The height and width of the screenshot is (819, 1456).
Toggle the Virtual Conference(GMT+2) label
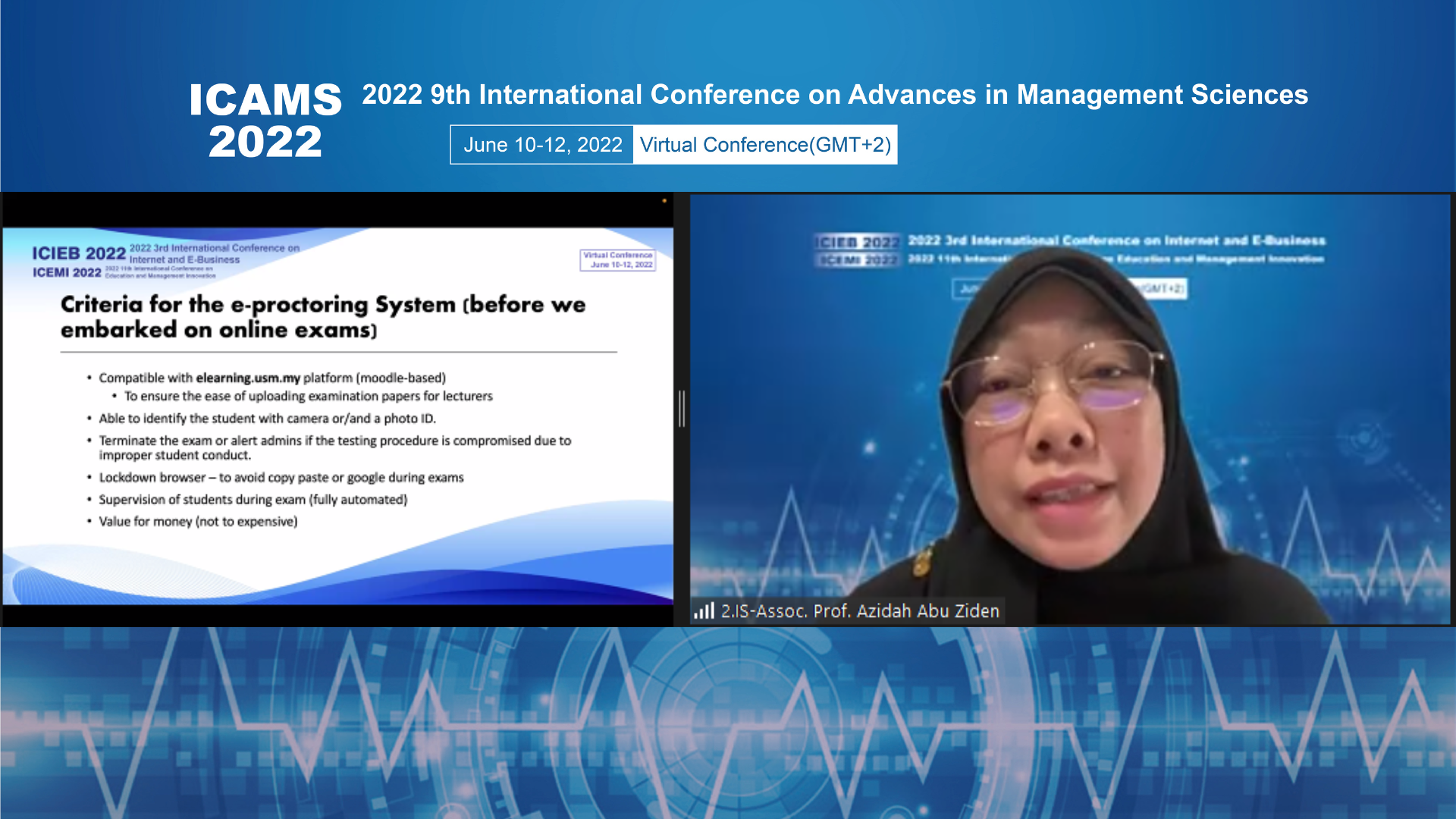point(764,144)
